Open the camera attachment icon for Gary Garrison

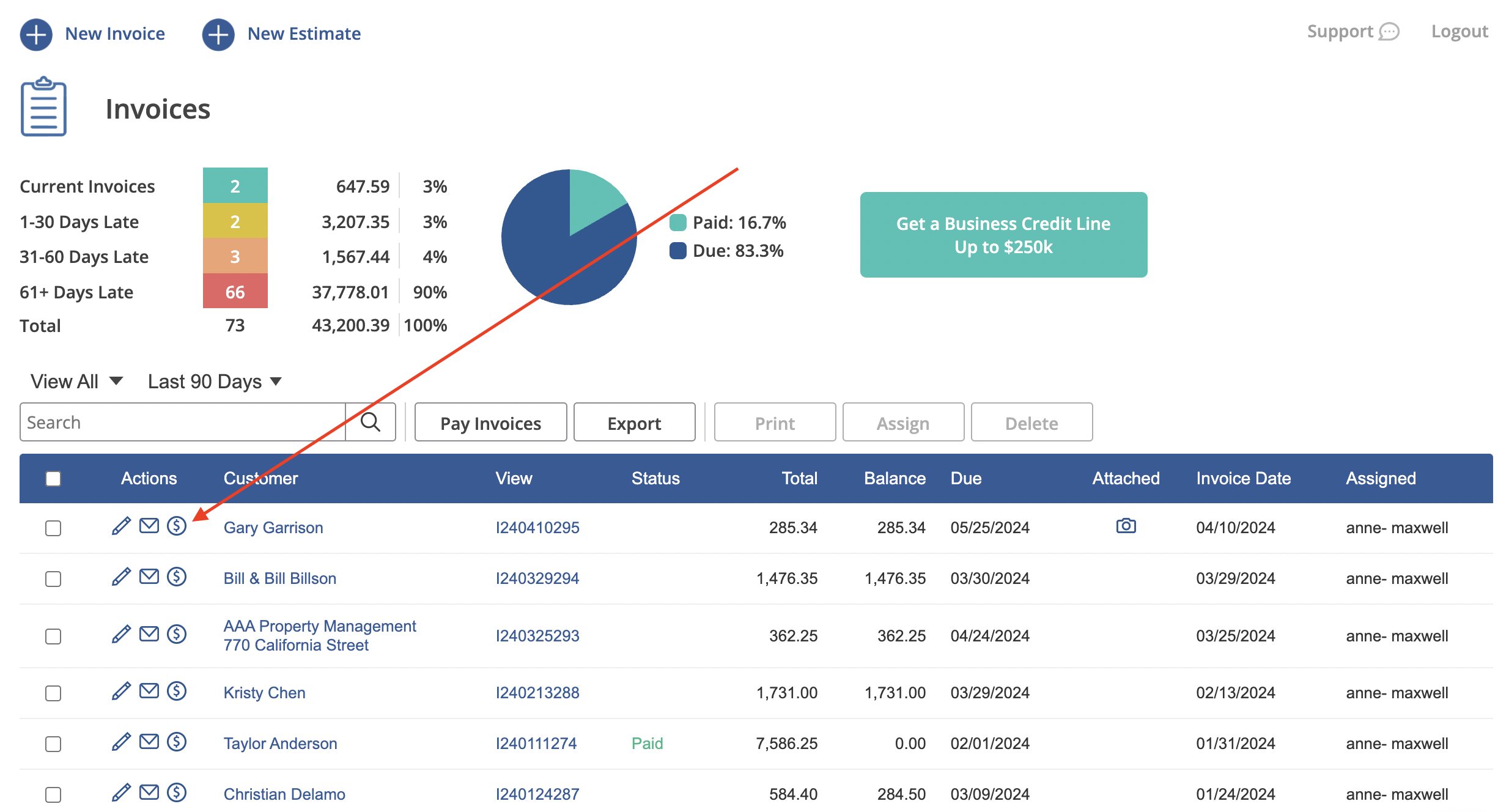pyautogui.click(x=1126, y=526)
